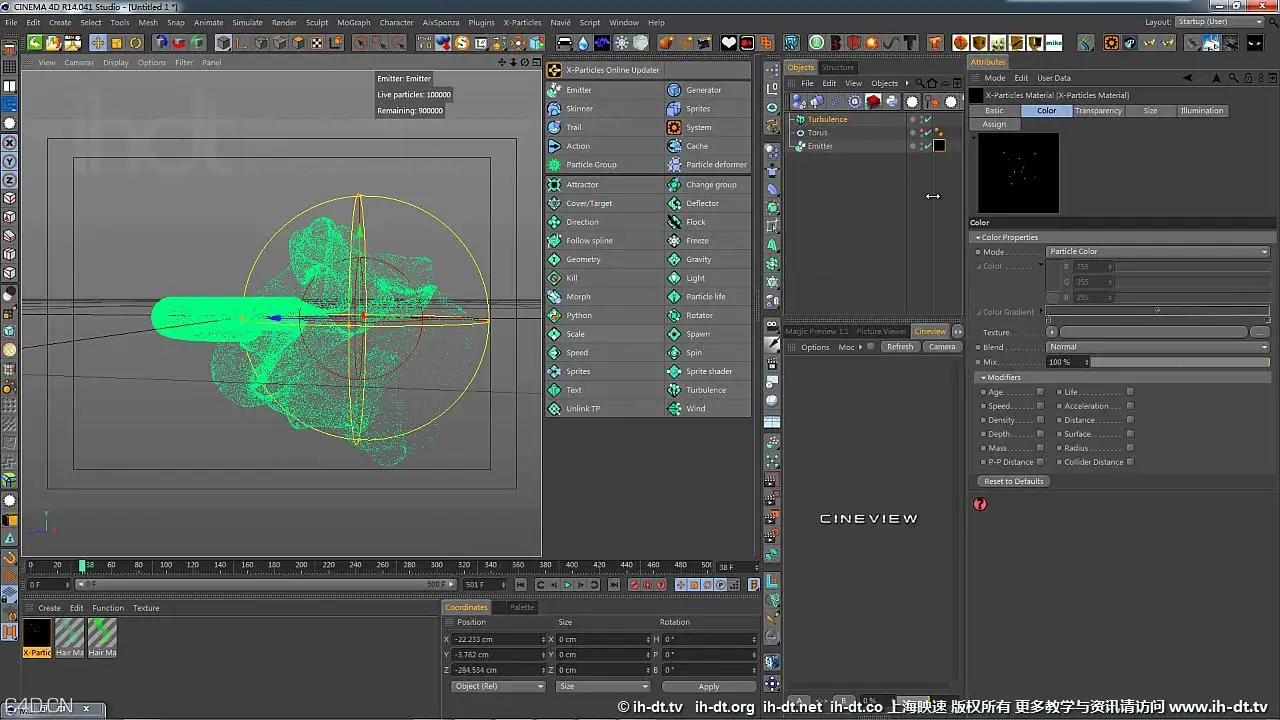Select the Scale tool icon
Viewport: 1280px width, 720px height.
117,43
